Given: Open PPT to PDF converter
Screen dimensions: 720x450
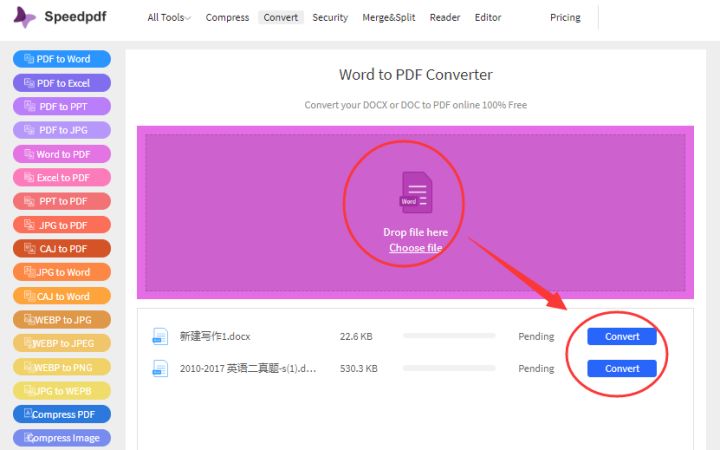Looking at the screenshot, I should click(62, 201).
